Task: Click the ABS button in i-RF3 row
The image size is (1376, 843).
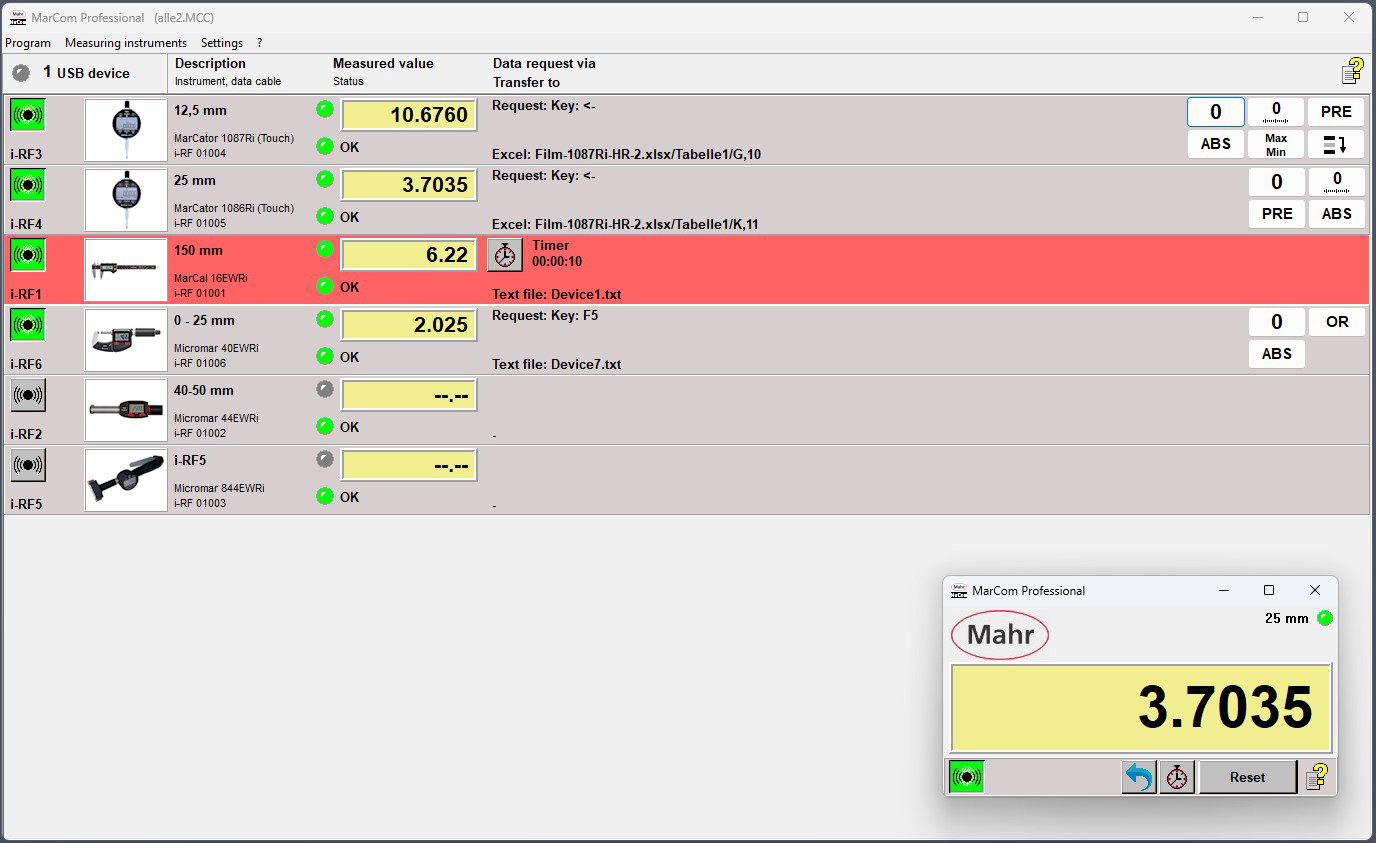Action: 1216,144
